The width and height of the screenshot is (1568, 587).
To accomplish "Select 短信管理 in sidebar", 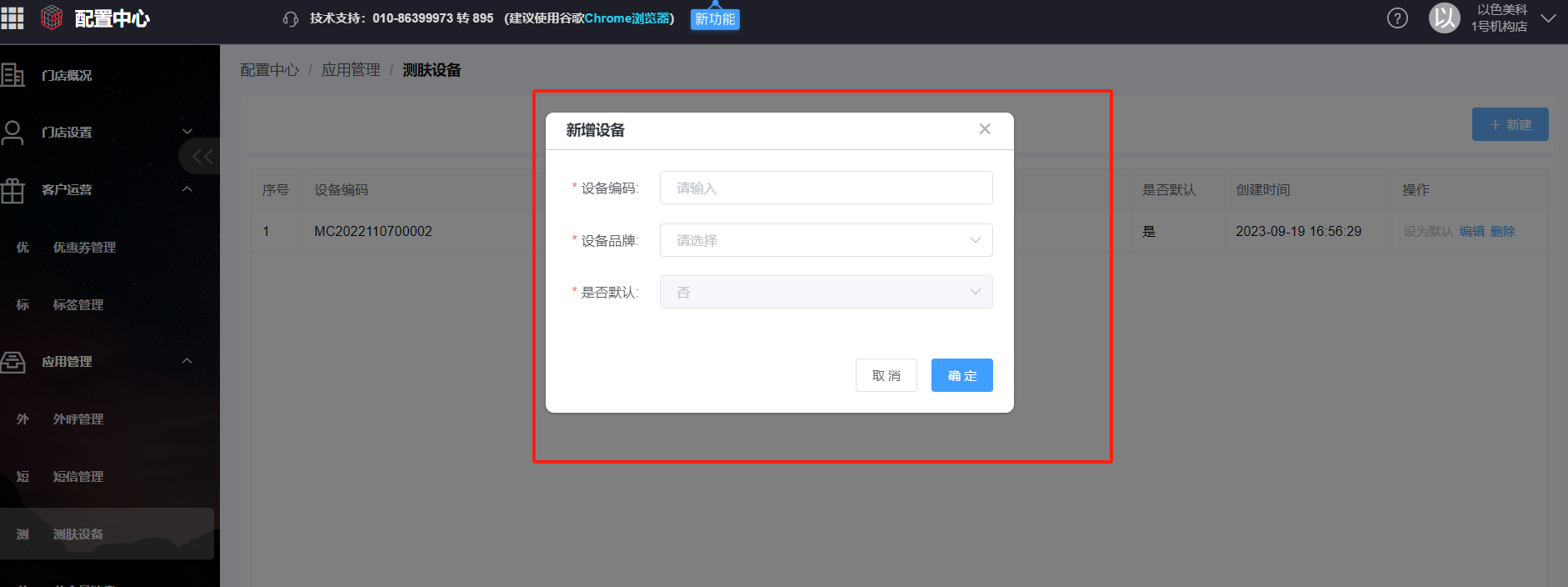I will (78, 476).
